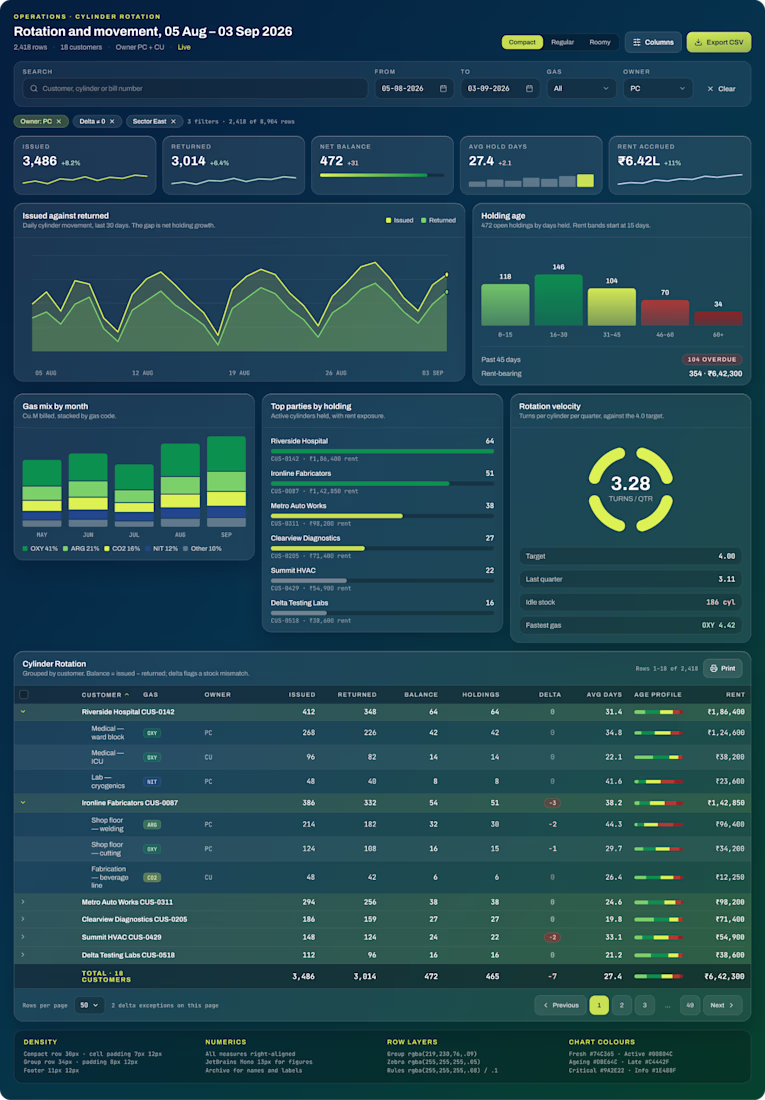
Task: Collapse the Ironline Fabricators CUS-0087 group
Action: (x=23, y=803)
